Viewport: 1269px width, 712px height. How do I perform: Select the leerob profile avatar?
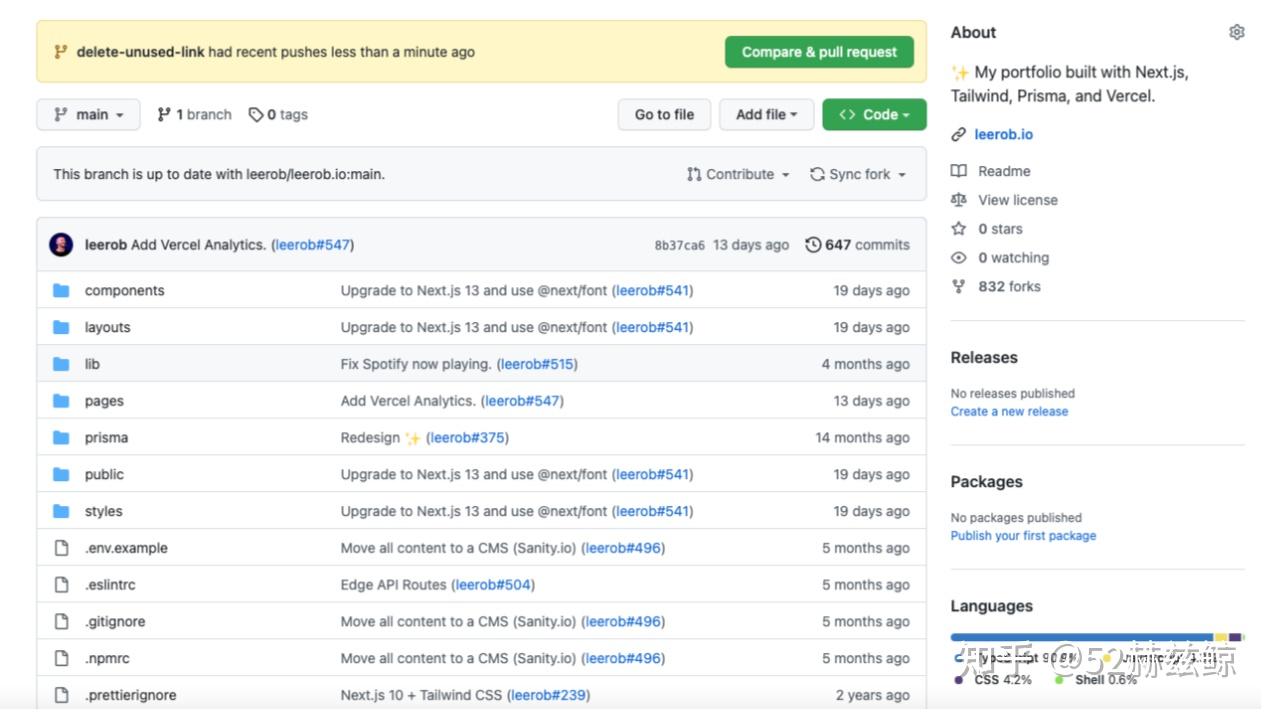(x=60, y=244)
